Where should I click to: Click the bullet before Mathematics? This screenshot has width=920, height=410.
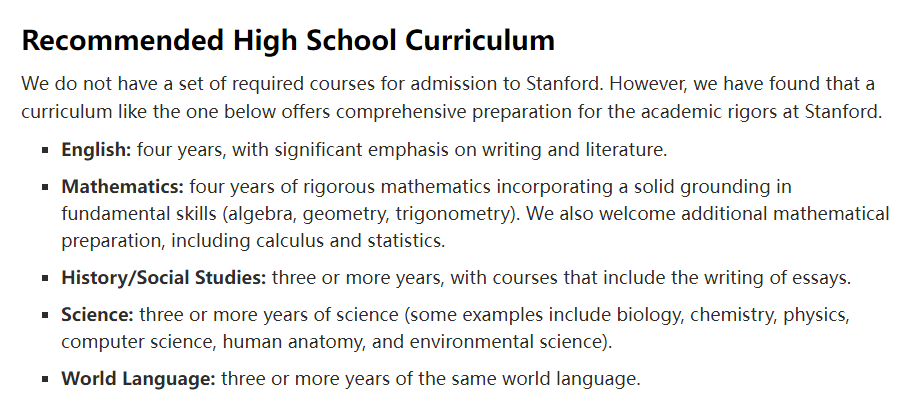click(45, 188)
